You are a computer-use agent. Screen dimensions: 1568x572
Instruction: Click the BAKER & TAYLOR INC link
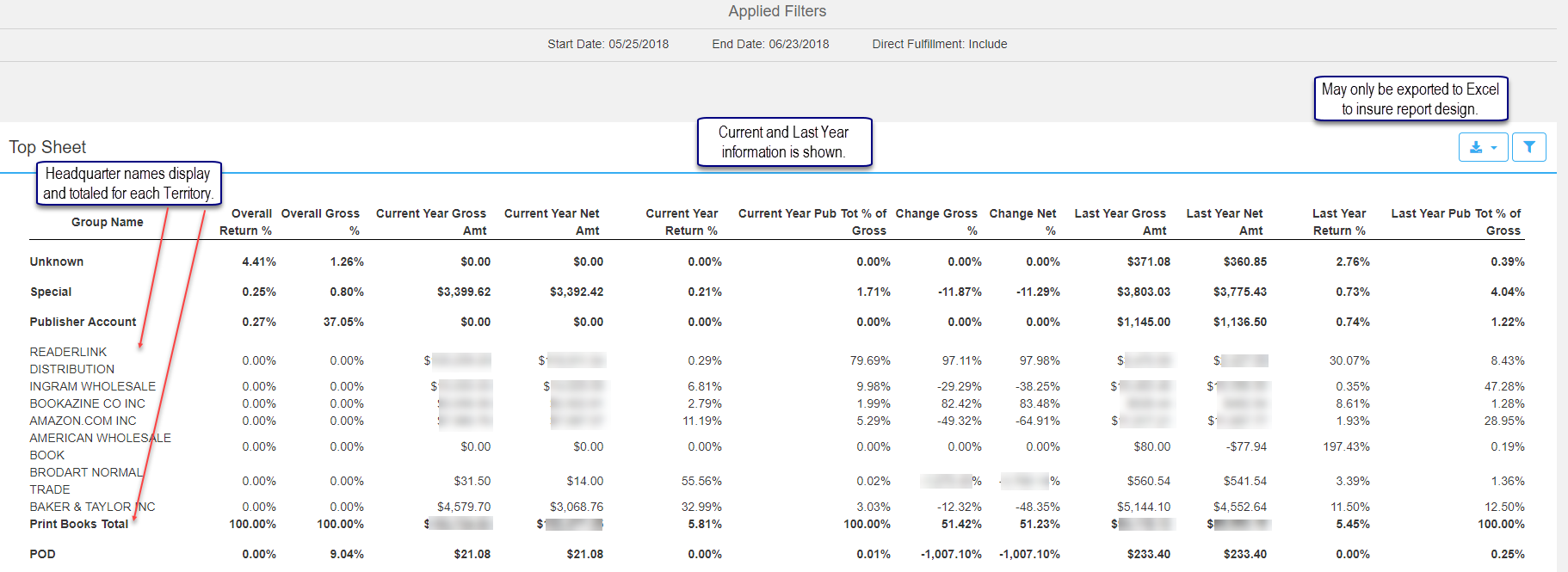click(92, 507)
